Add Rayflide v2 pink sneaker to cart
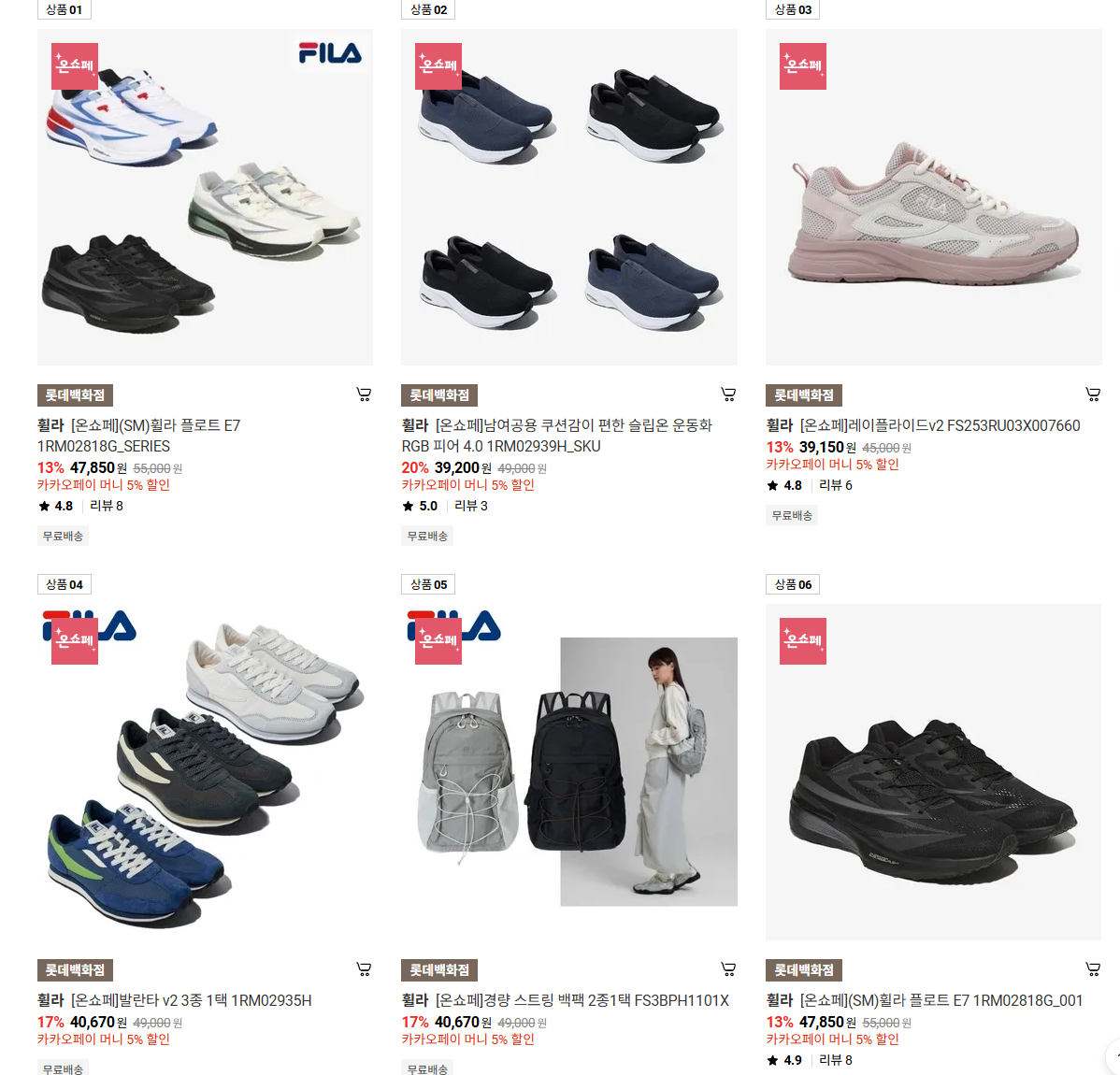Screen dimensions: 1120x1075 click(x=1093, y=394)
